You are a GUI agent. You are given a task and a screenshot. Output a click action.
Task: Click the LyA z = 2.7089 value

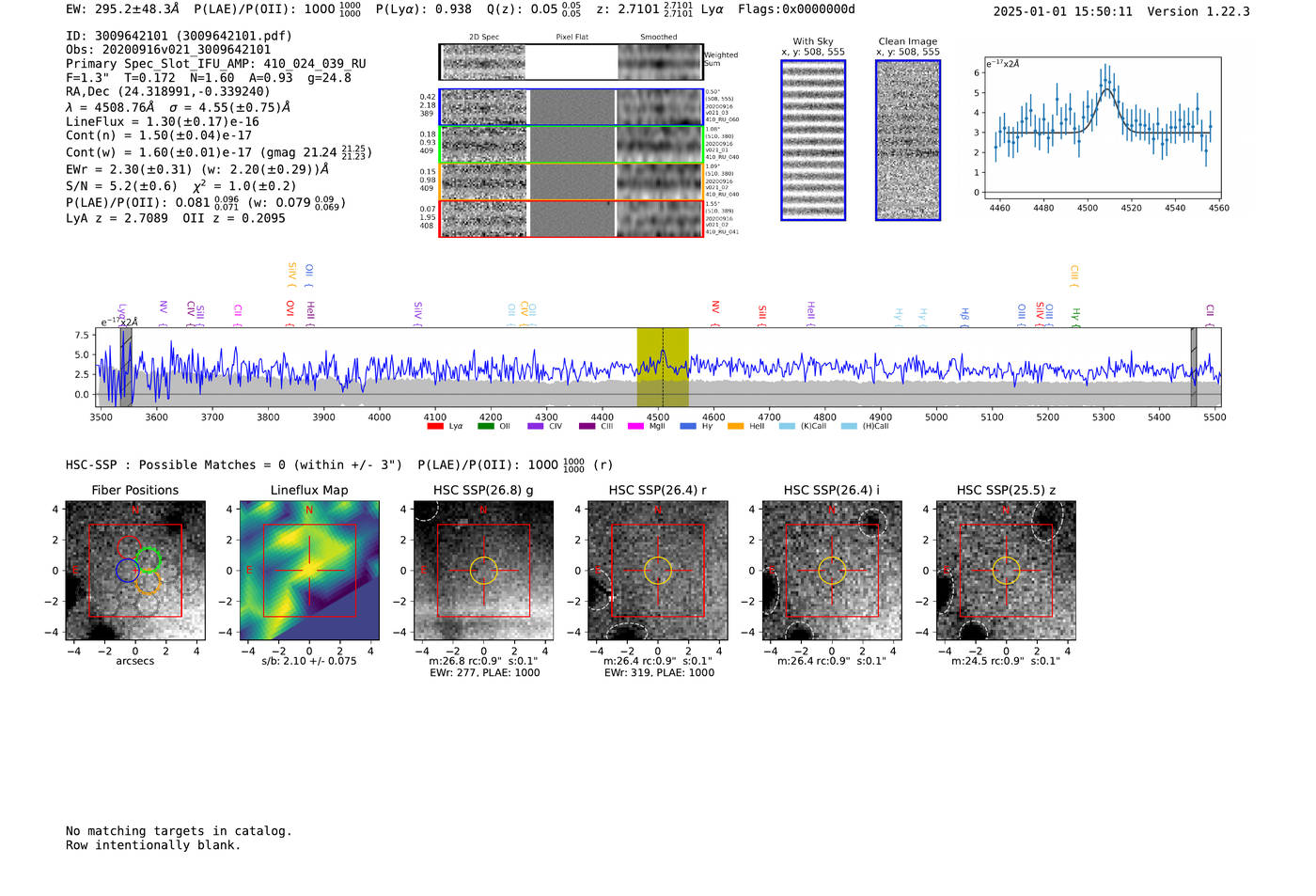[x=117, y=218]
